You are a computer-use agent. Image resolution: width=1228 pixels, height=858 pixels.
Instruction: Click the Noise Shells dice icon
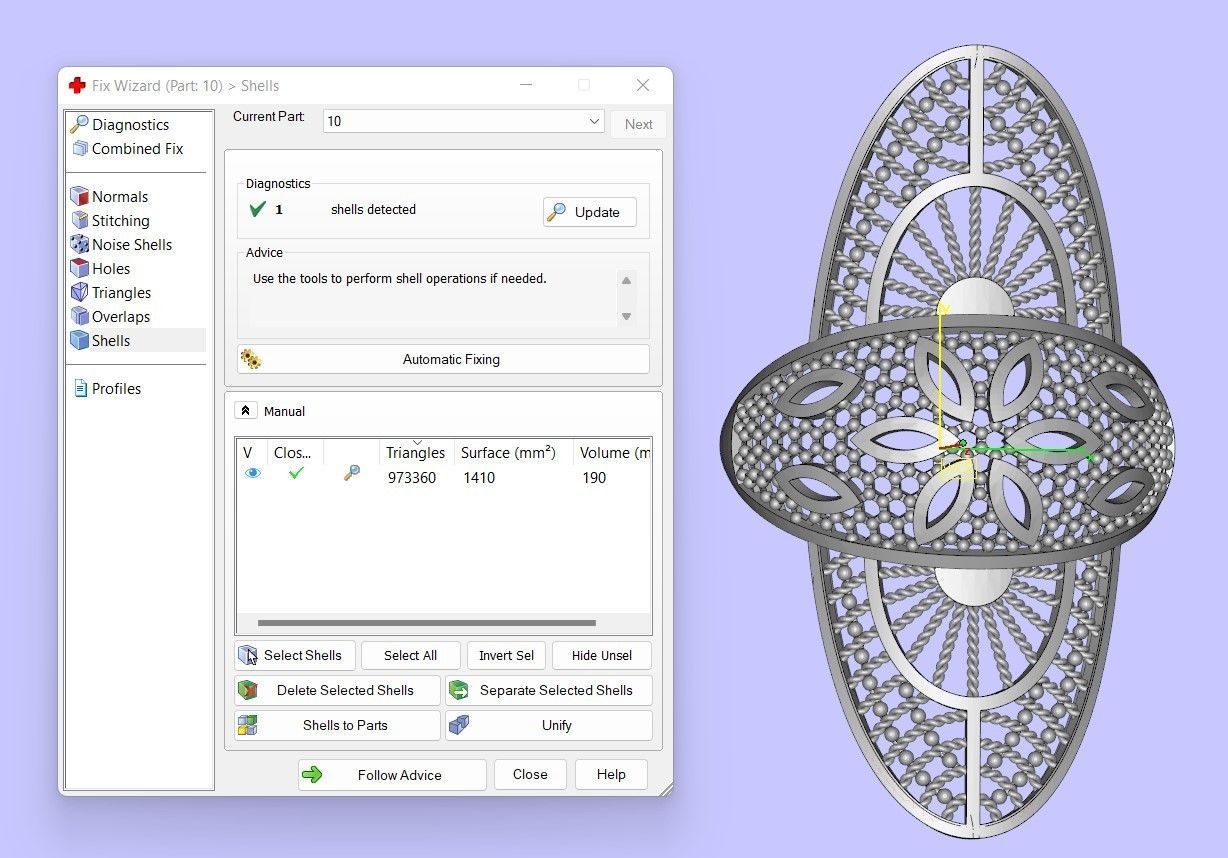click(79, 245)
